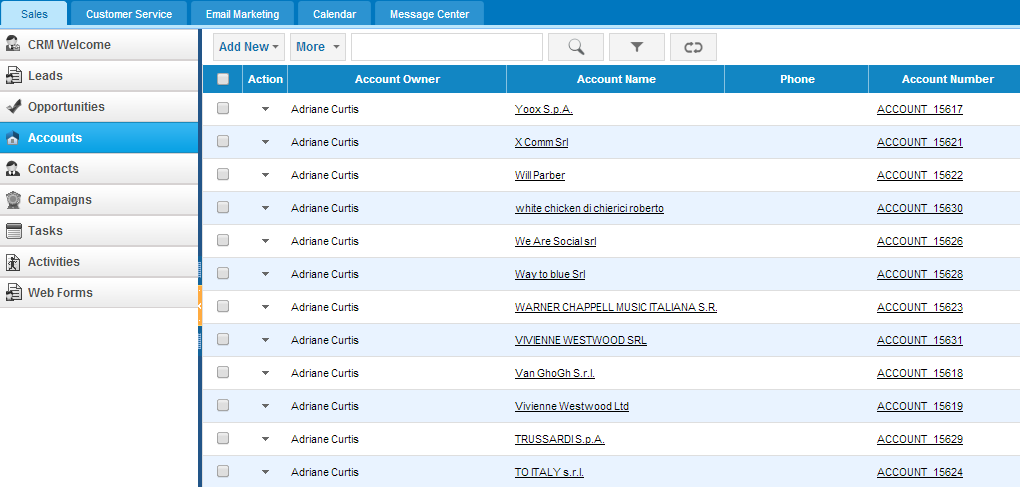Collapse sidebar using orange splitter handle
The width and height of the screenshot is (1020, 487).
point(200,305)
